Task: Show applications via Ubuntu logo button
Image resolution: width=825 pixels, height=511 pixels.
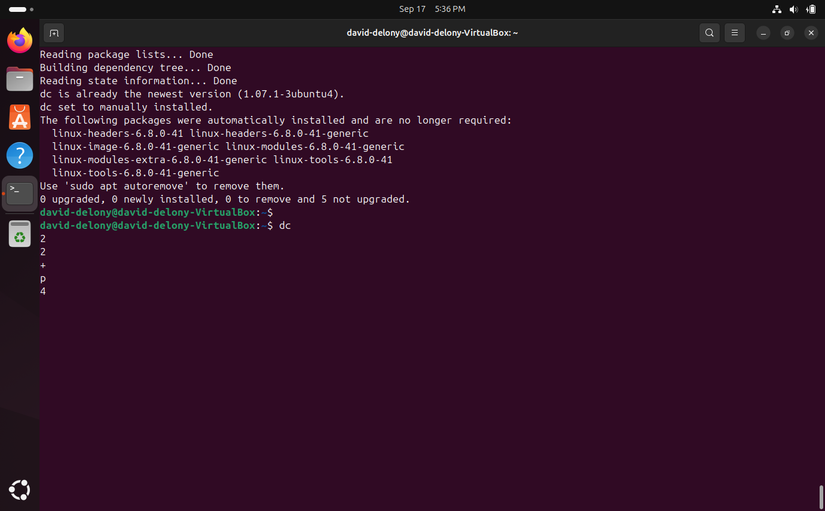Action: coord(19,490)
